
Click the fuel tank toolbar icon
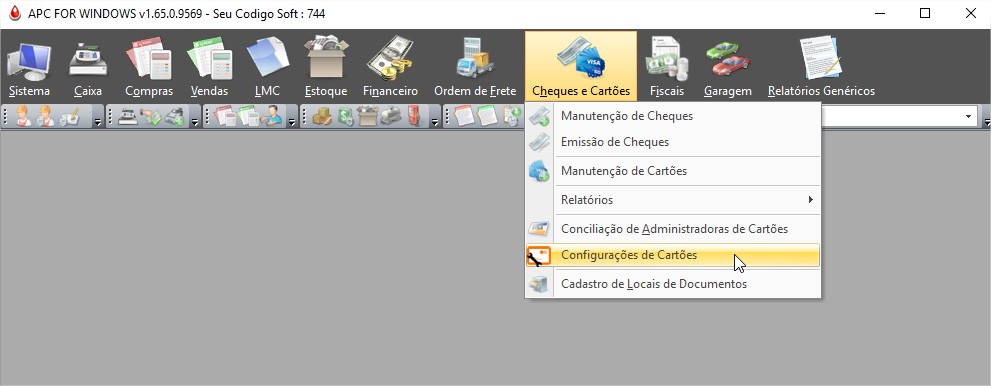391,117
